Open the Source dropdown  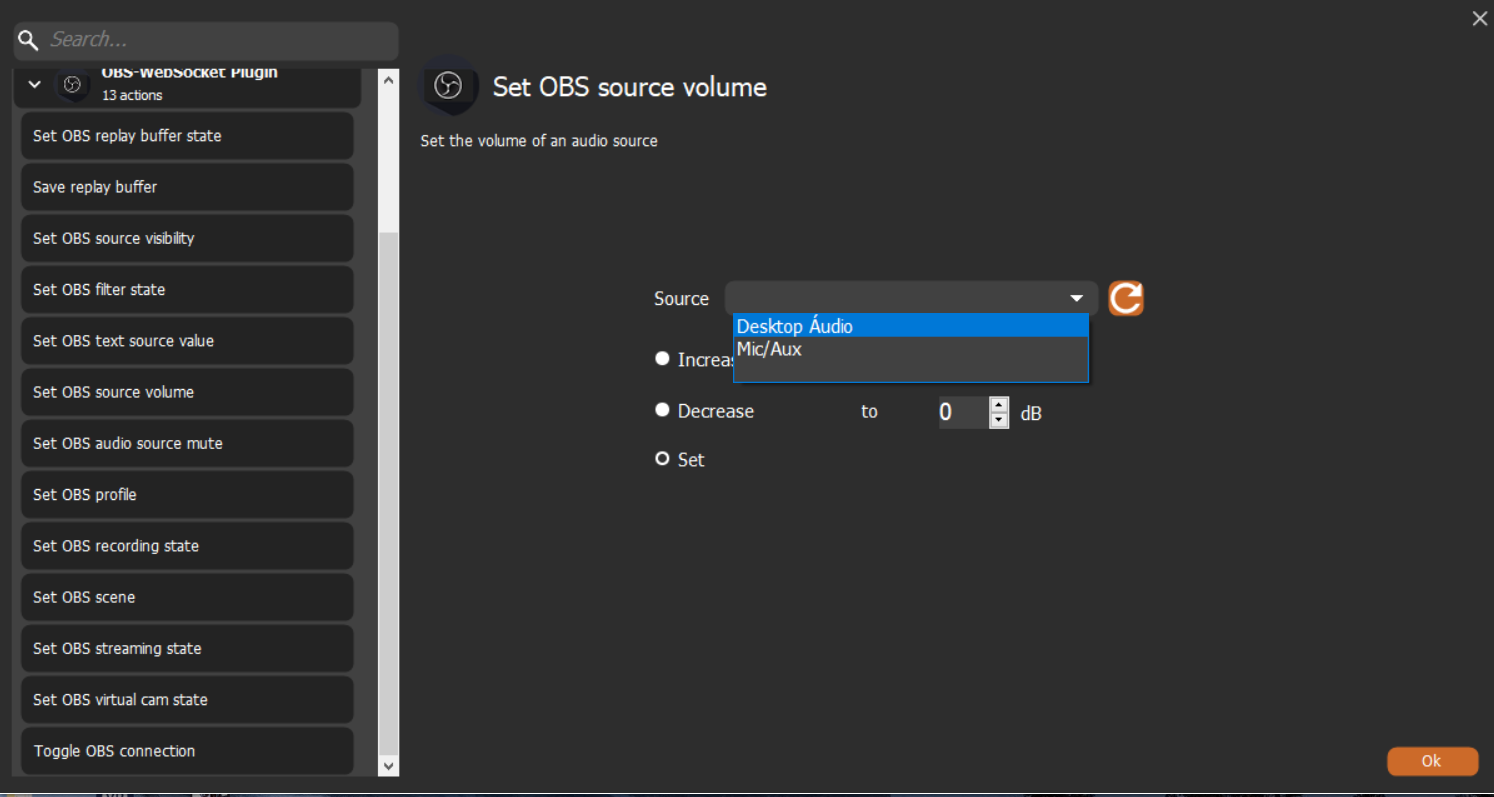[x=1076, y=298]
